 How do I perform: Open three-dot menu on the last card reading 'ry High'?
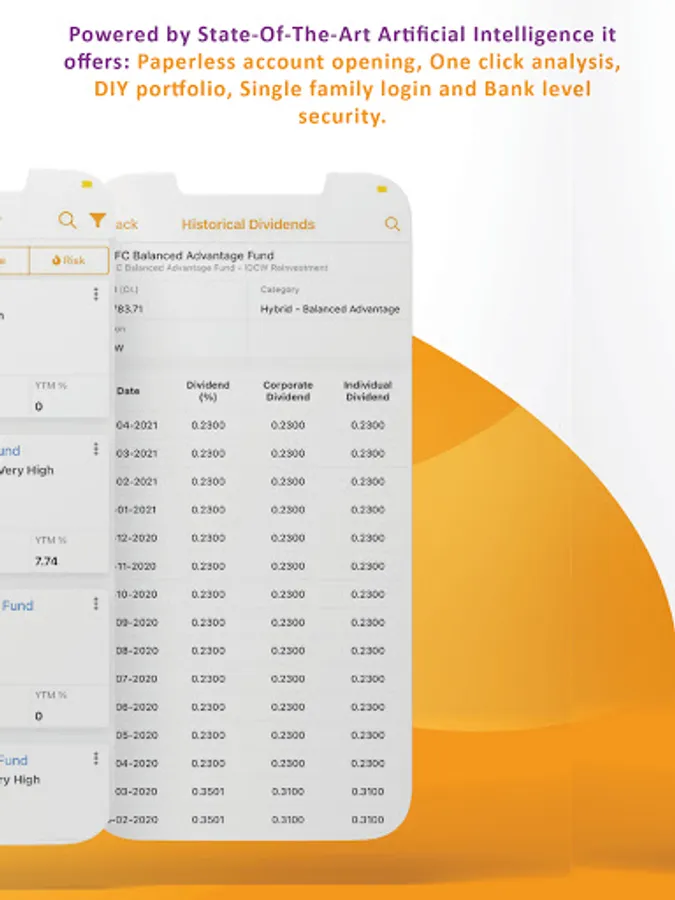pos(96,758)
